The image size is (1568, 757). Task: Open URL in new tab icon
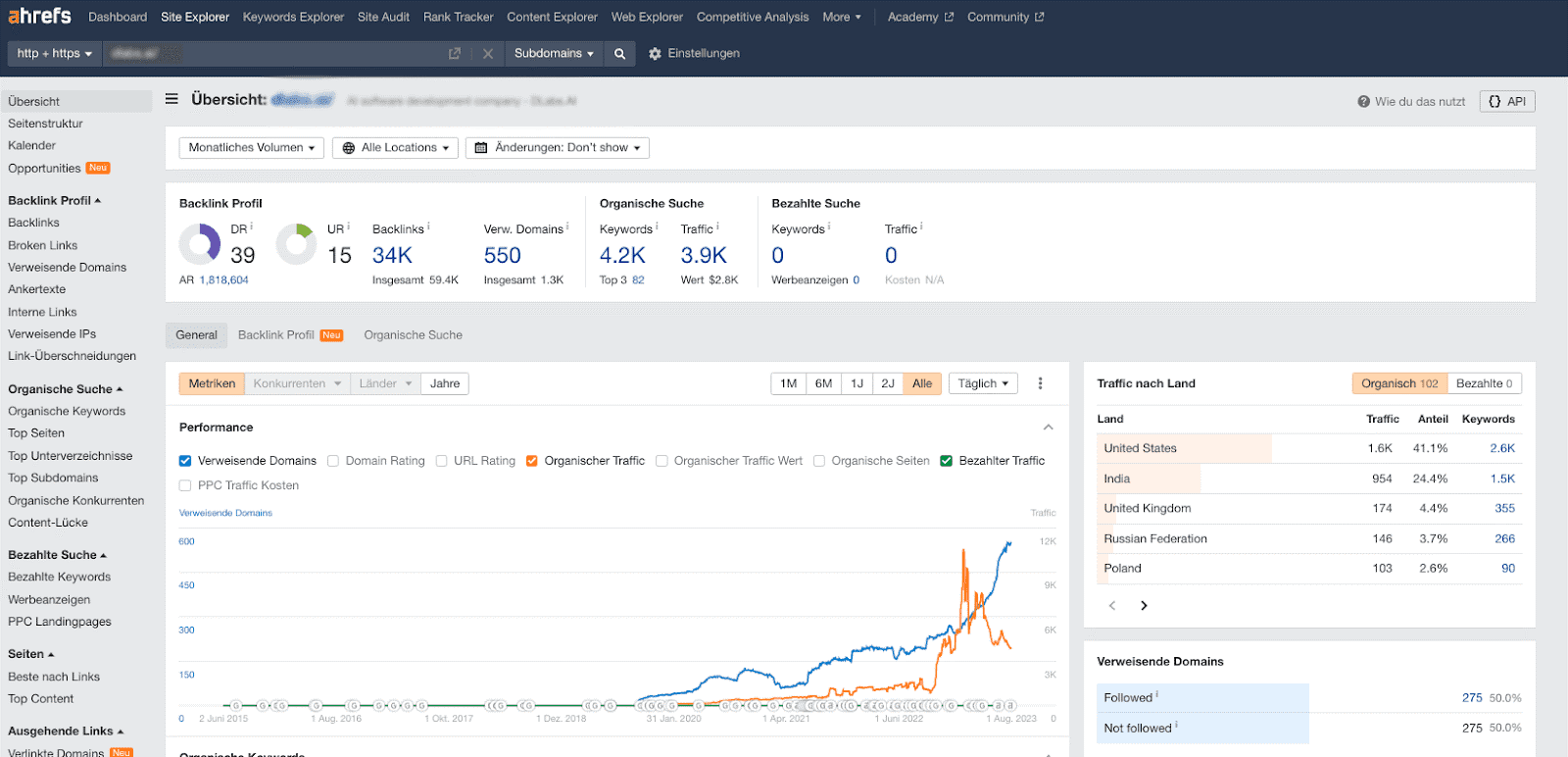click(x=455, y=54)
